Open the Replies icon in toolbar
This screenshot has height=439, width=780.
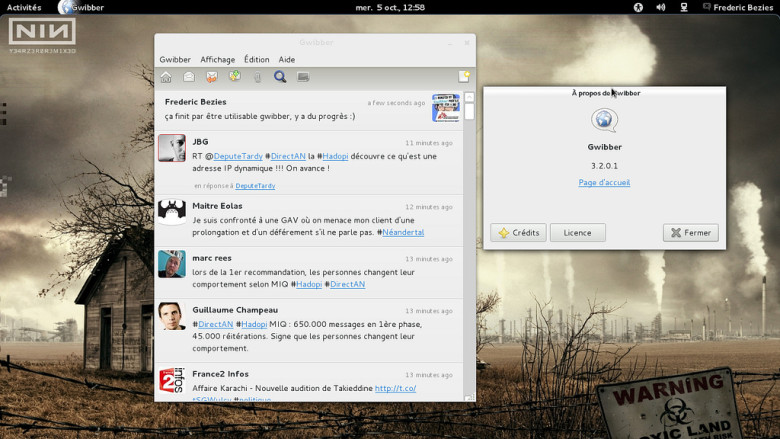click(212, 77)
